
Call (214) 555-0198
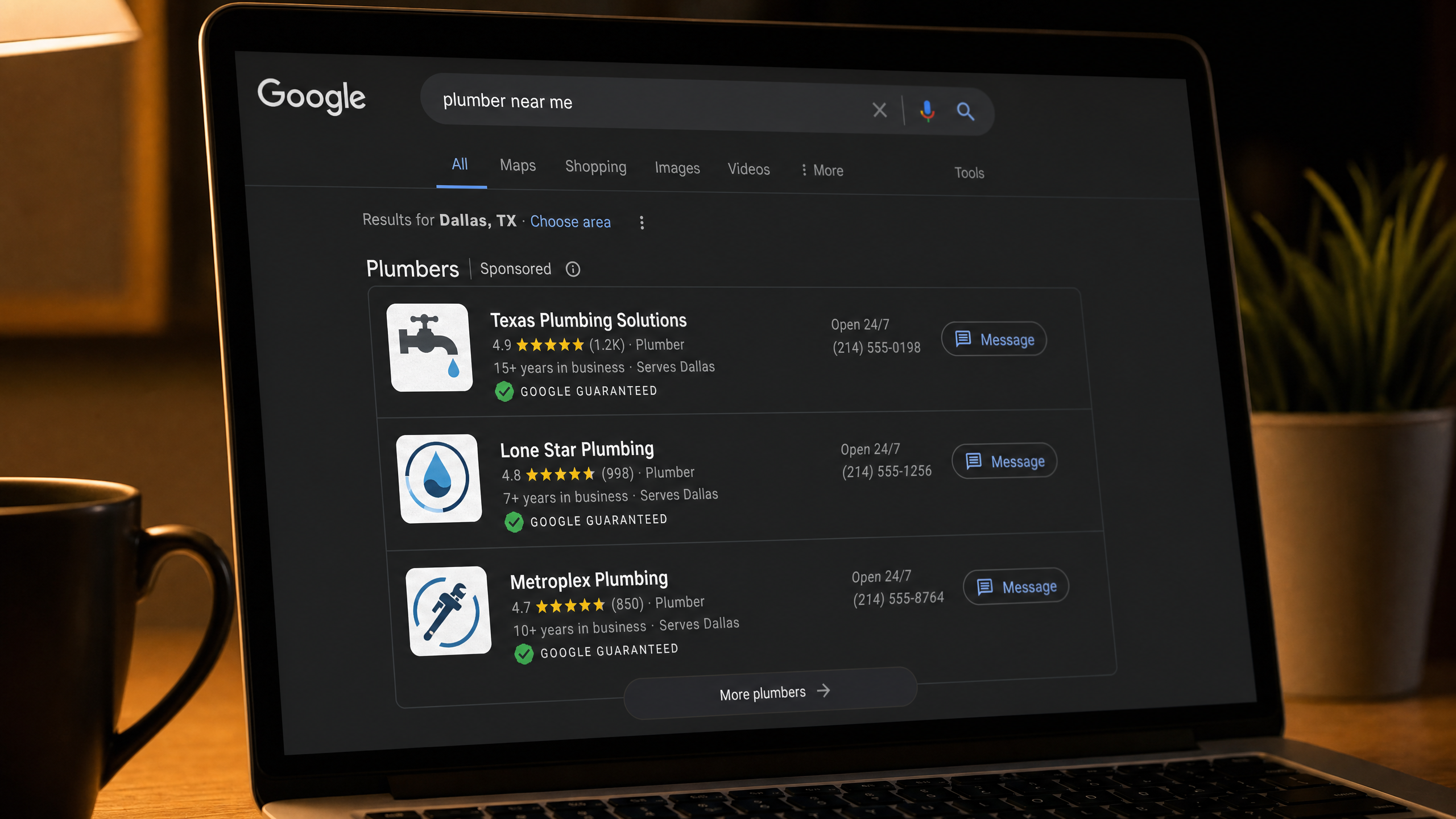[x=876, y=348]
